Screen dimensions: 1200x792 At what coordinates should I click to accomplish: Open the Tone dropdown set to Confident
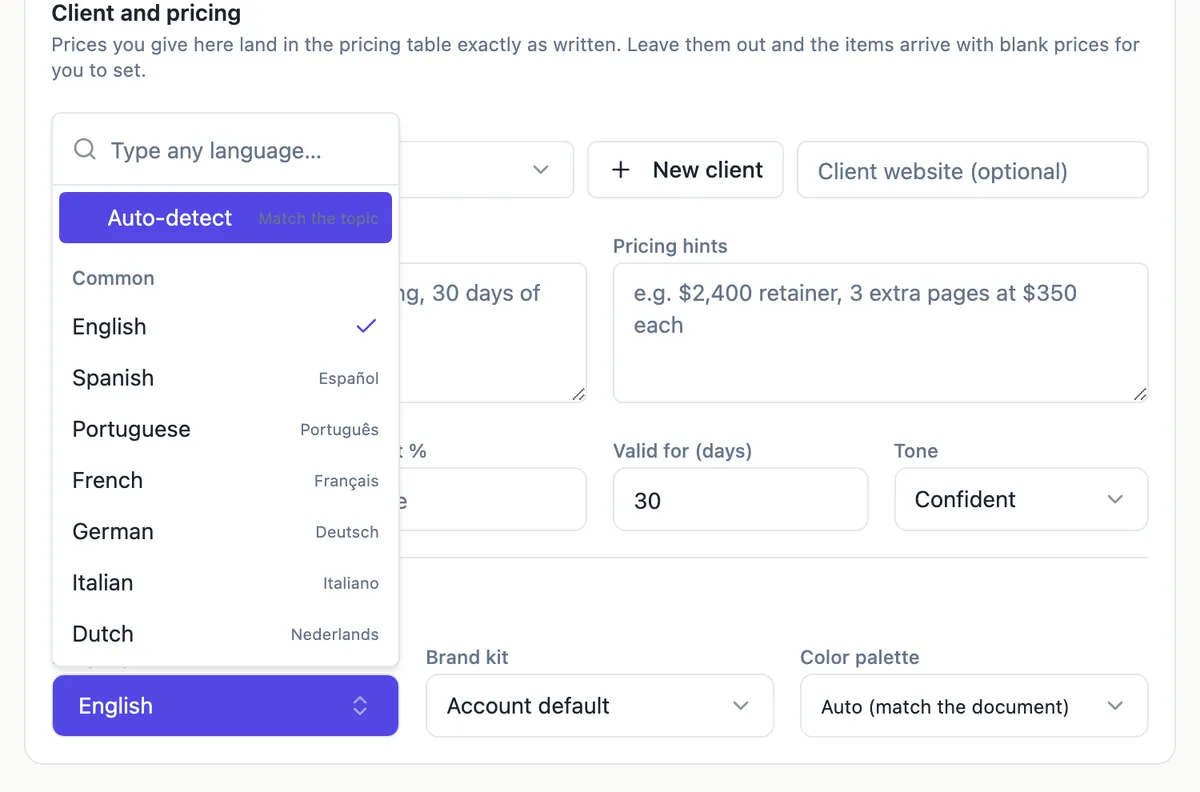click(1020, 499)
